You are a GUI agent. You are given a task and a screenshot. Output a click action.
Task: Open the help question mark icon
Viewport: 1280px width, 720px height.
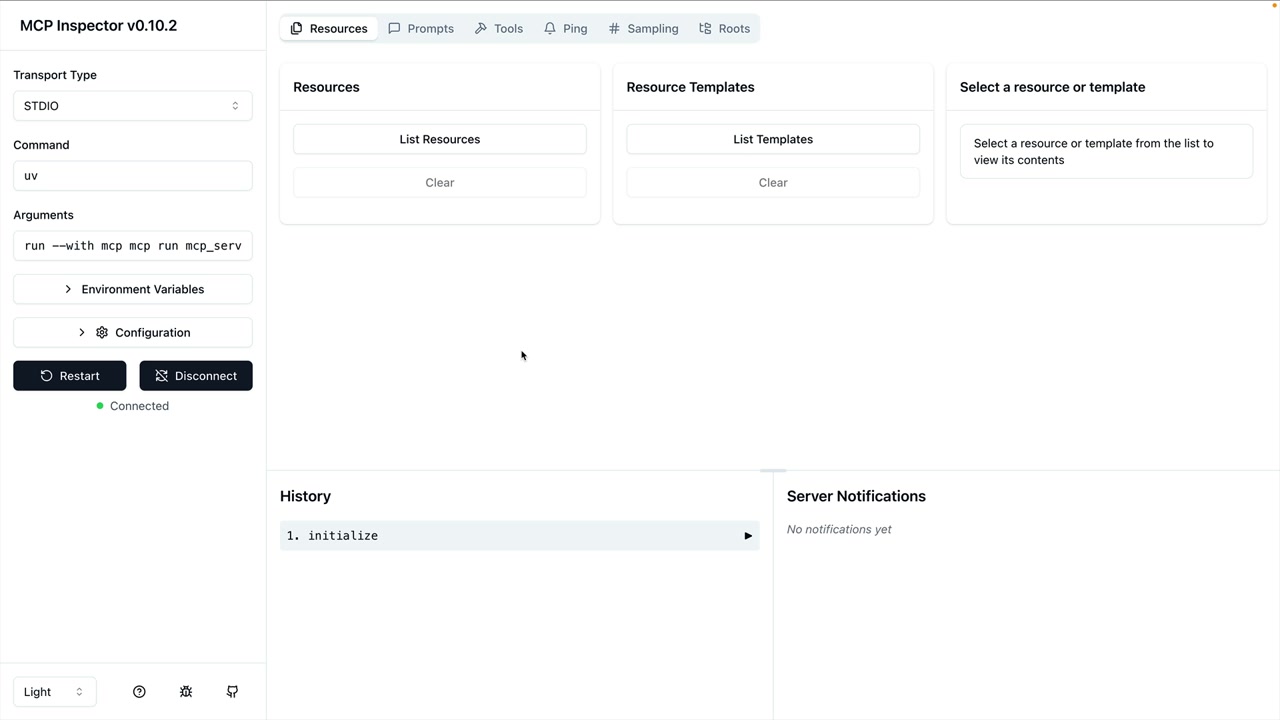coord(139,692)
